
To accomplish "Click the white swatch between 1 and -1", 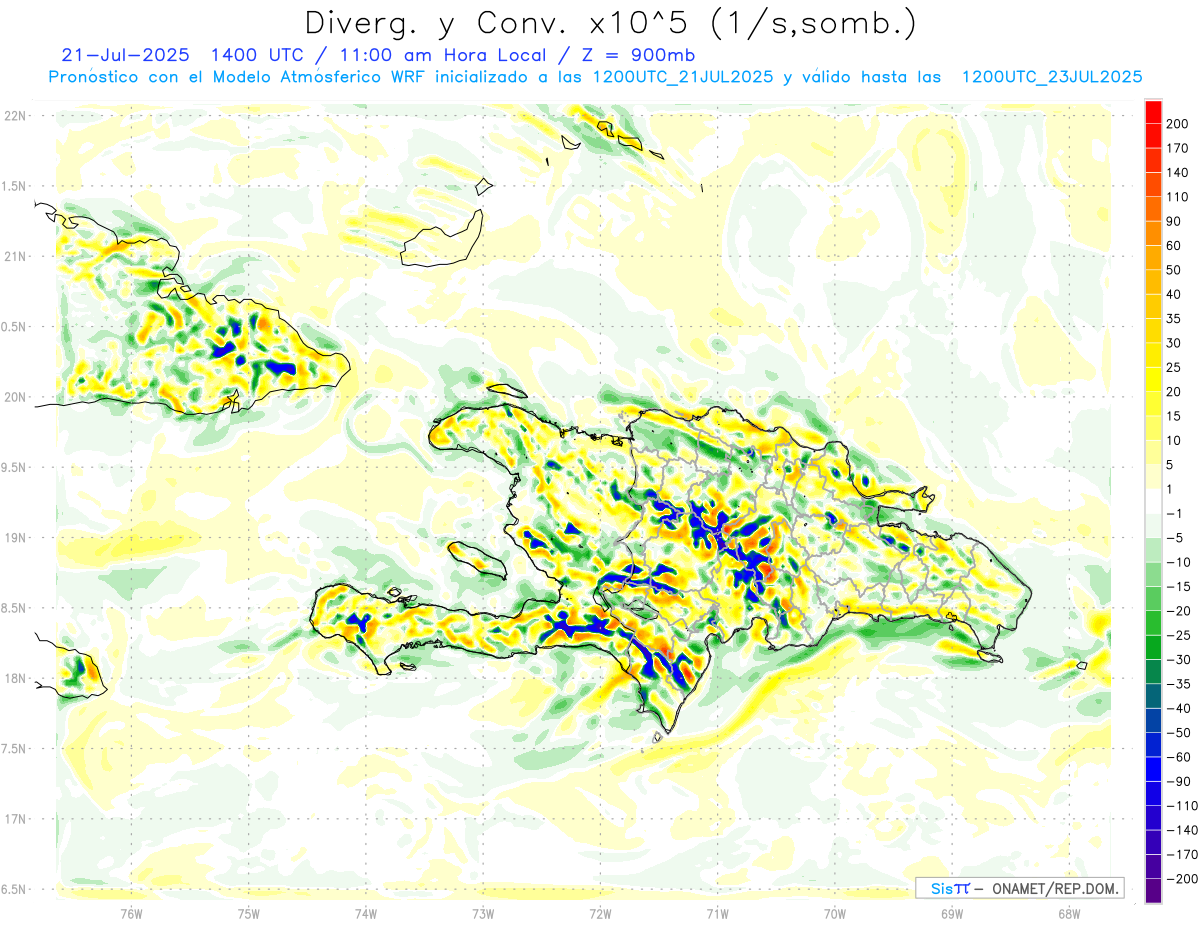I will pos(1153,501).
